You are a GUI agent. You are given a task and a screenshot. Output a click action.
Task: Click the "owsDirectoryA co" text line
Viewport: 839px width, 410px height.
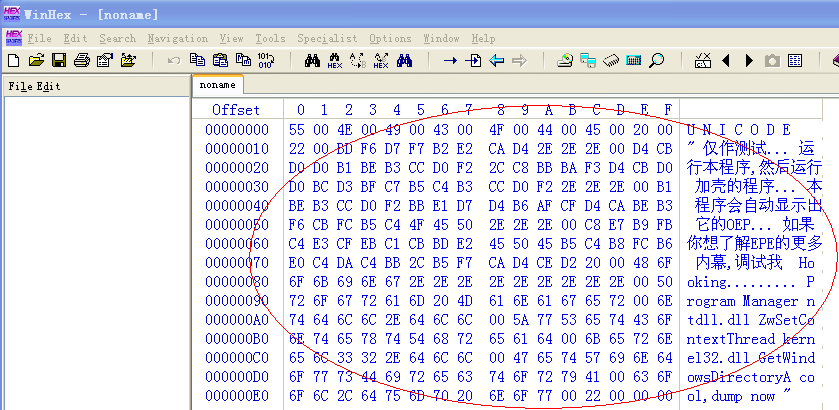coord(751,377)
